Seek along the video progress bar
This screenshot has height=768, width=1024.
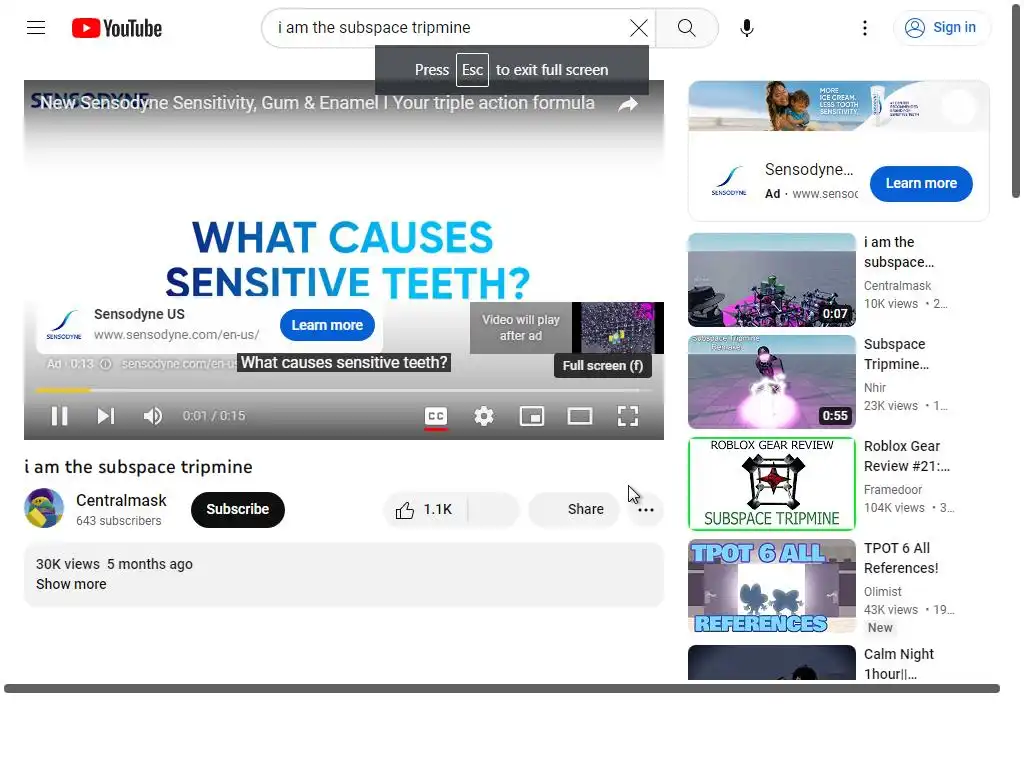[x=344, y=390]
